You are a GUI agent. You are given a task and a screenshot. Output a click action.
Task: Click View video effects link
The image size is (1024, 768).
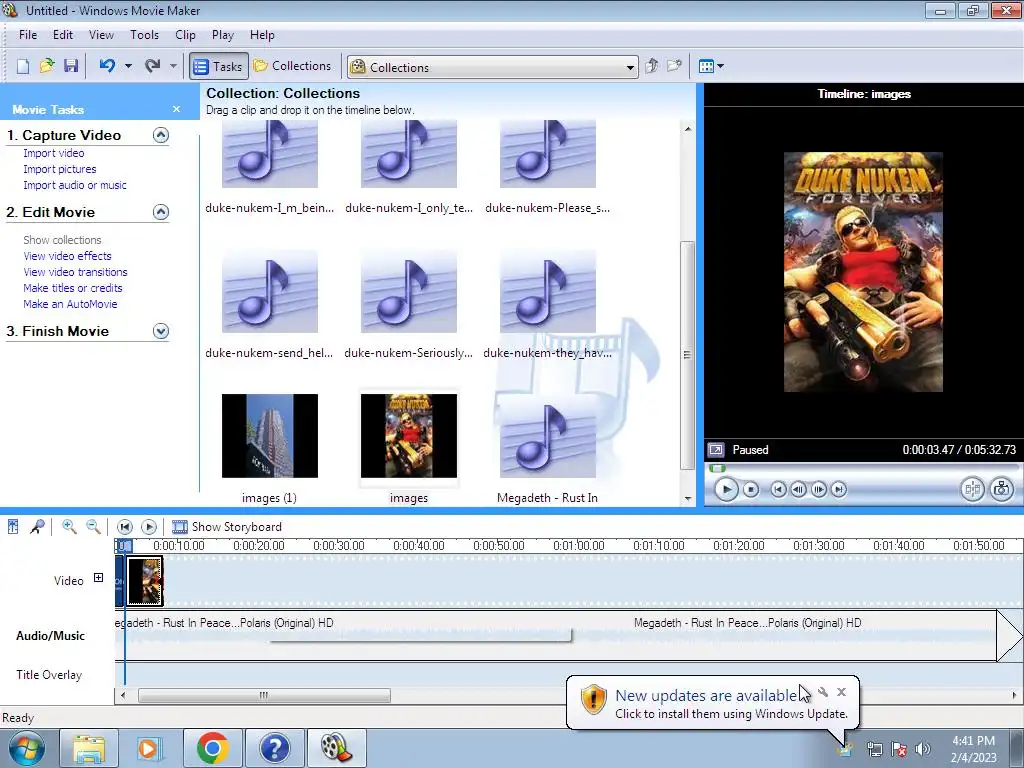point(67,256)
